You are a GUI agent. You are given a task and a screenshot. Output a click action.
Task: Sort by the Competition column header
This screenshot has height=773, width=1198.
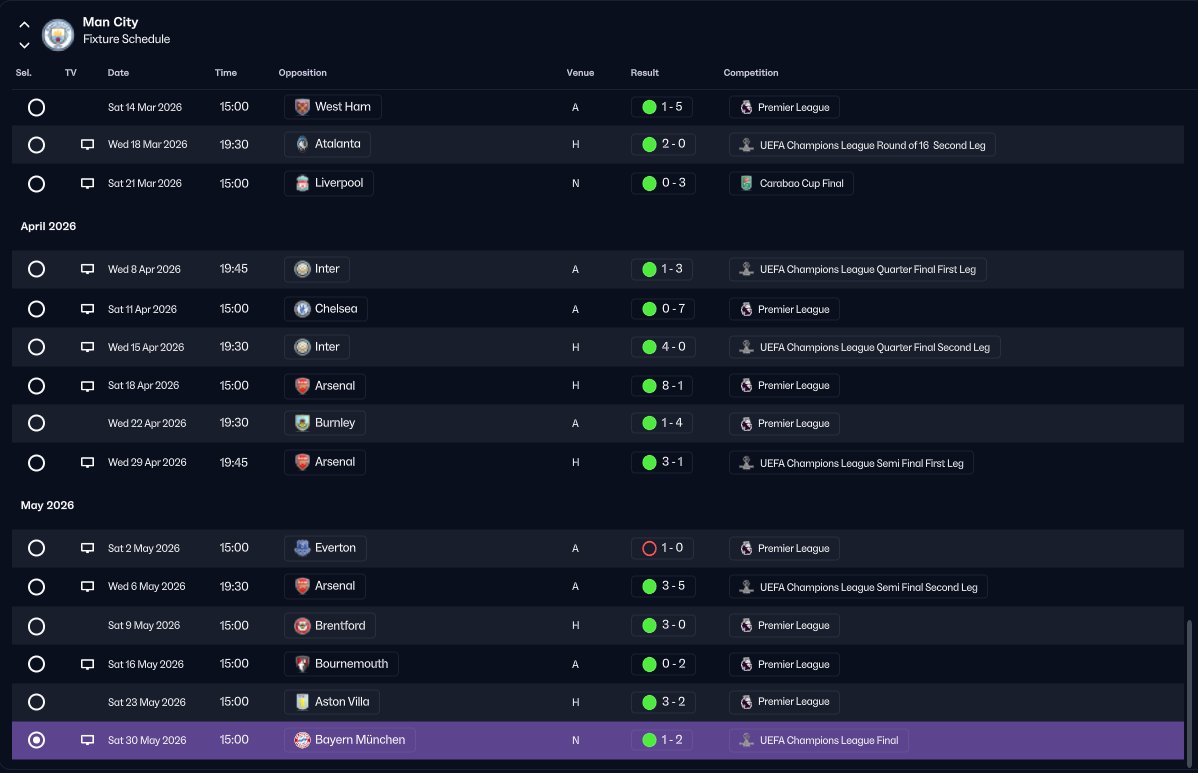point(751,73)
